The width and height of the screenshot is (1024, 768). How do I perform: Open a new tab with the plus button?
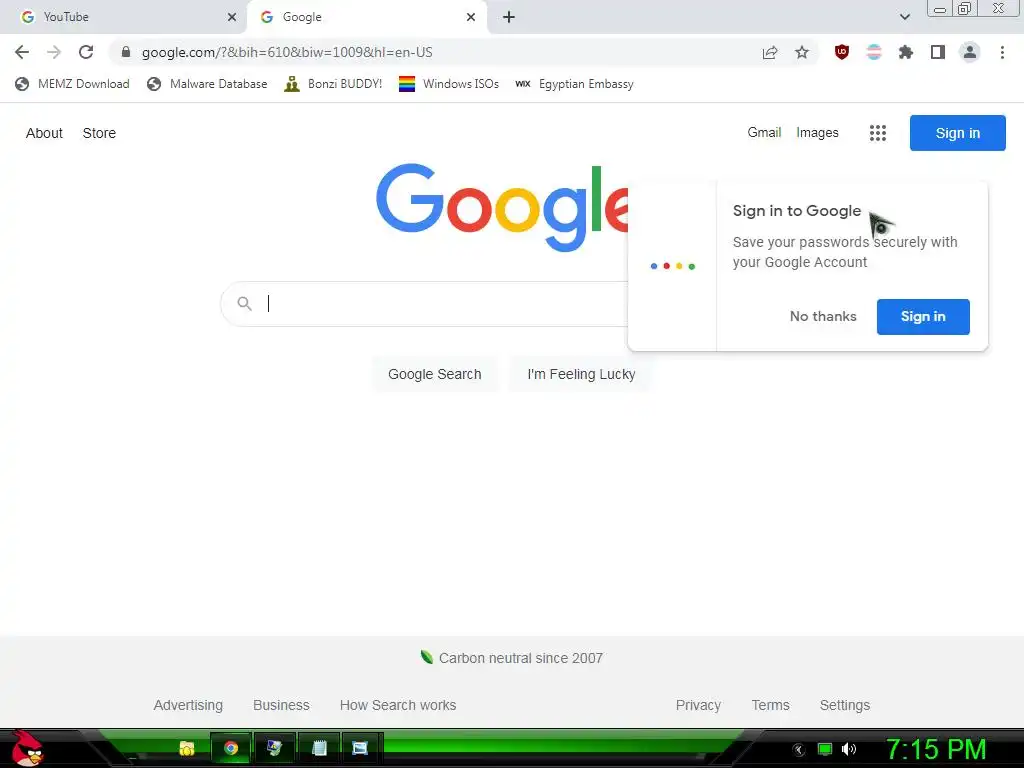point(509,17)
